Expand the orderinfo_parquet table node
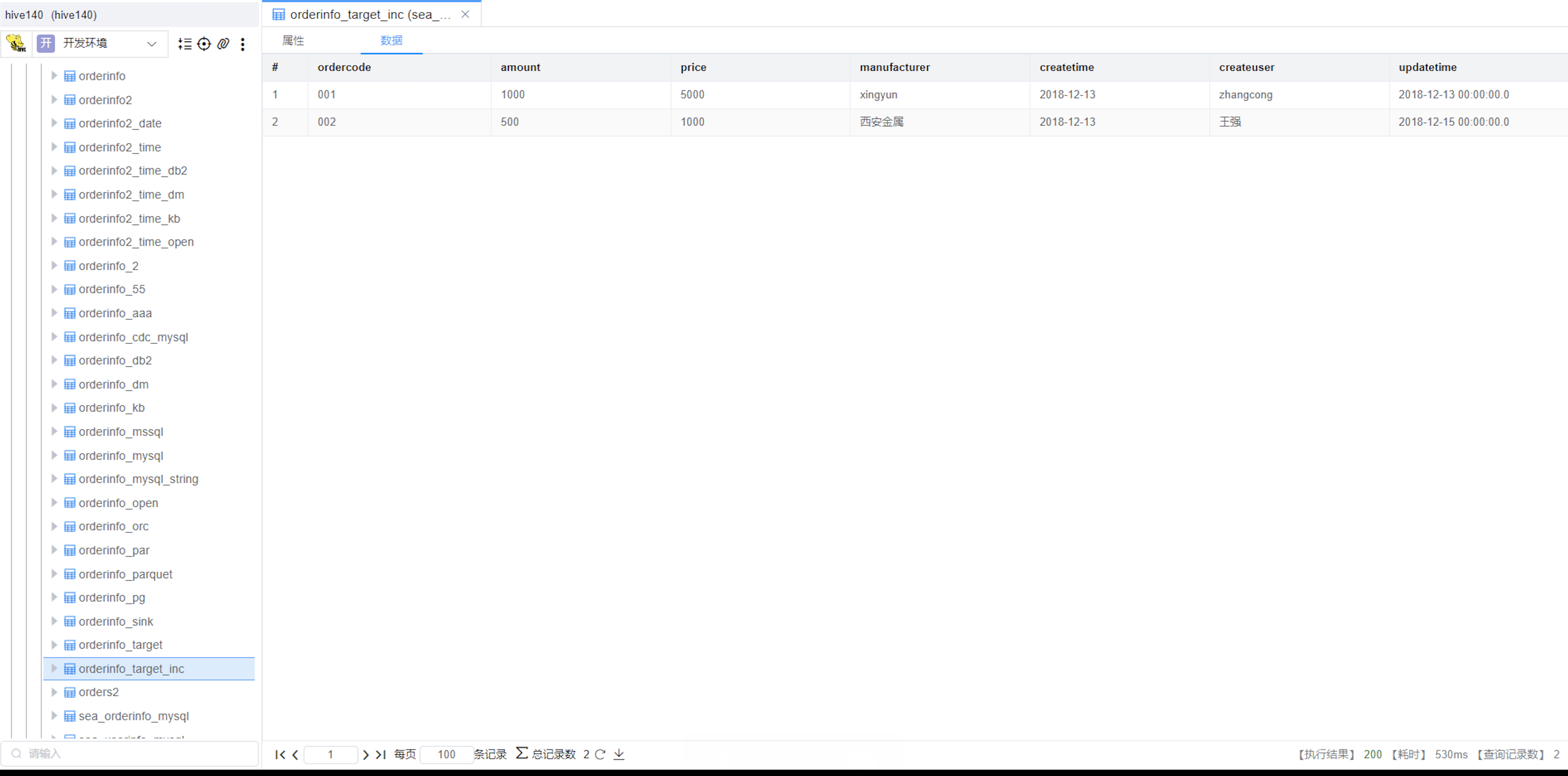The height and width of the screenshot is (776, 1568). click(x=54, y=574)
